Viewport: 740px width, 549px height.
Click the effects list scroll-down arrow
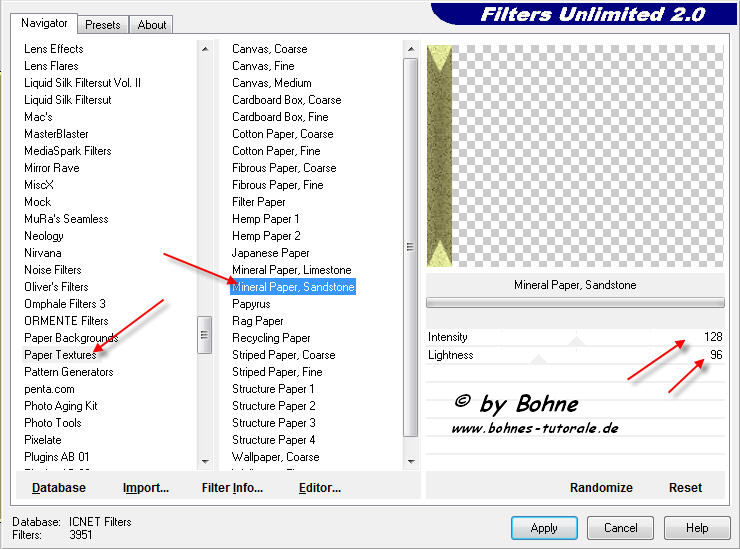pos(410,461)
